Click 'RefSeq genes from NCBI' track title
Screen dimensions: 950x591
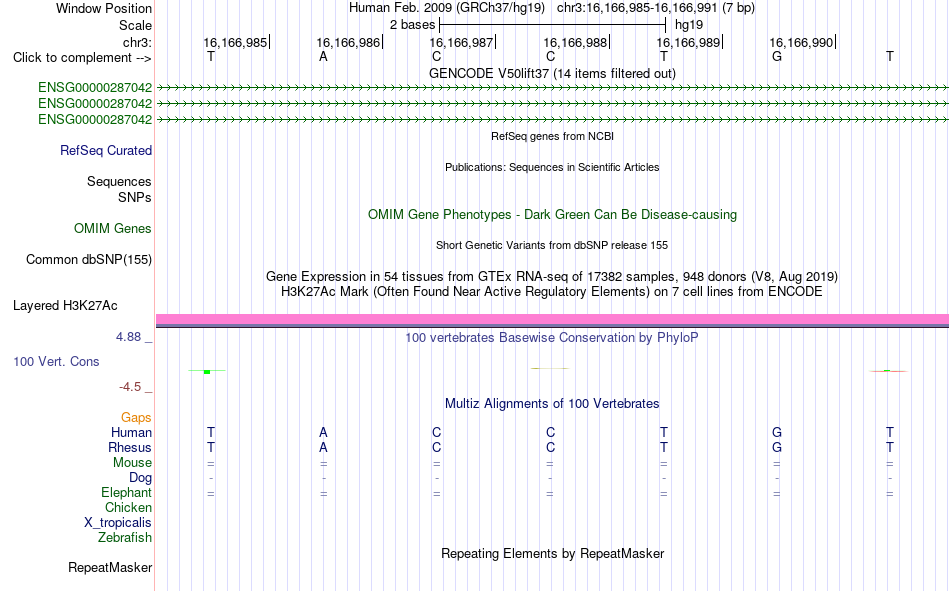[552, 136]
